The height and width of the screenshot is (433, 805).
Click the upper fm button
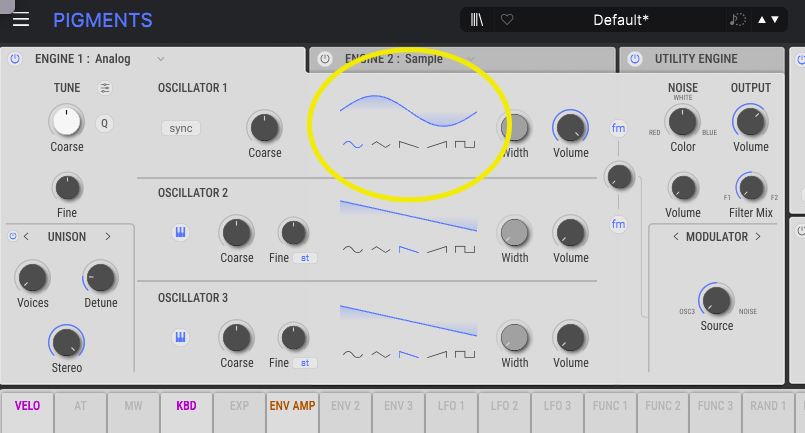pyautogui.click(x=619, y=128)
